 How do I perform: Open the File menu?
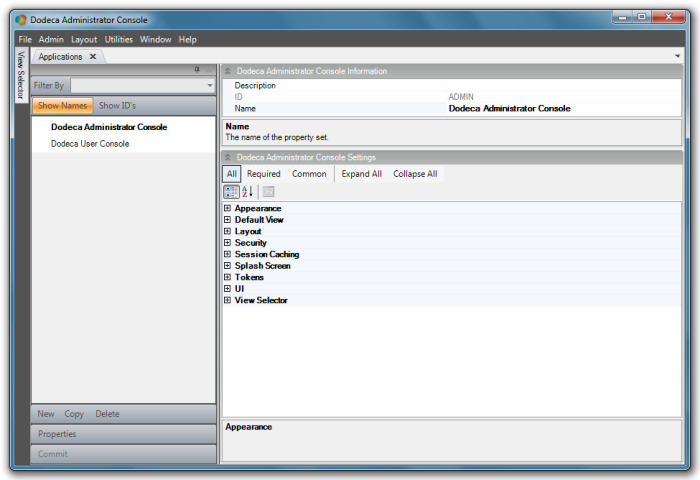click(25, 39)
